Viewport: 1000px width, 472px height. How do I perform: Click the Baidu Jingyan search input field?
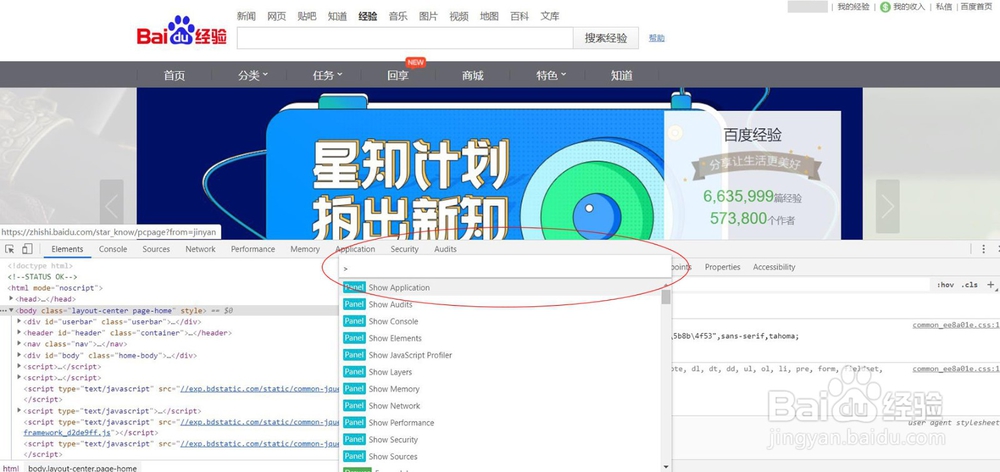pyautogui.click(x=405, y=38)
